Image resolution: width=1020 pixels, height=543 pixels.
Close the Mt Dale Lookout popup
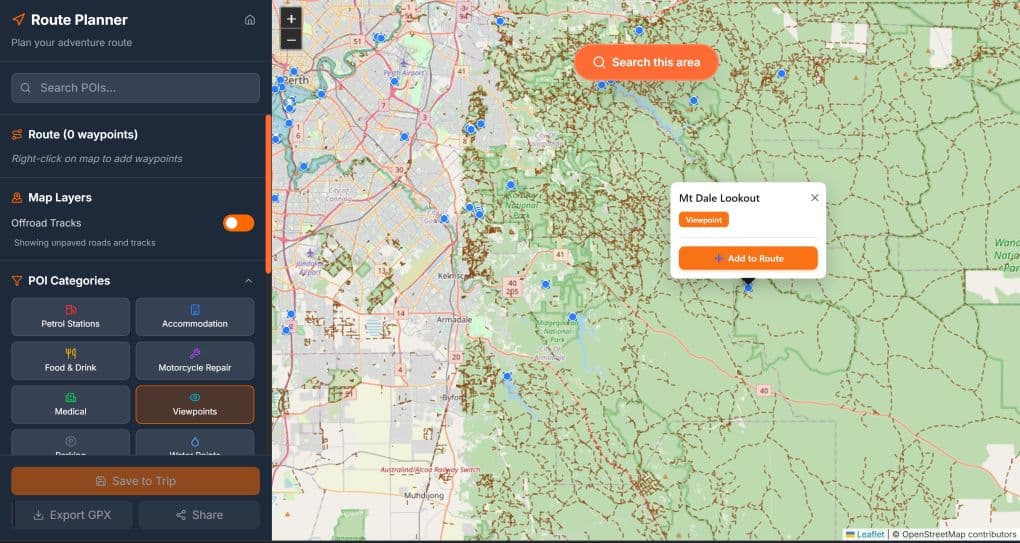point(814,198)
